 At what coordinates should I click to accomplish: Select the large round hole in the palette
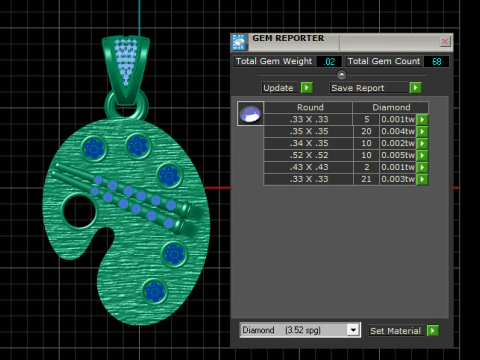[x=79, y=211]
